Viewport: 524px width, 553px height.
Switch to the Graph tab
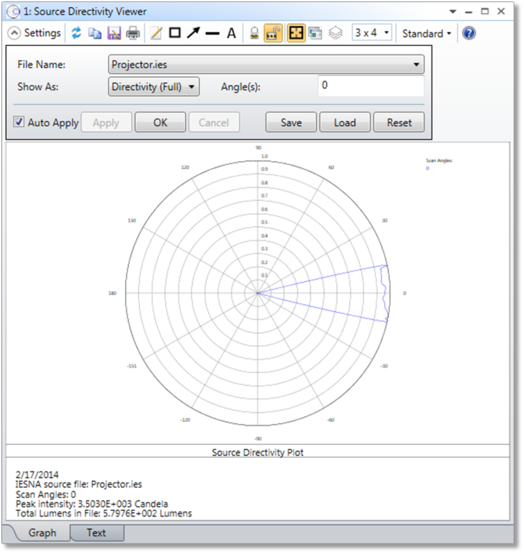point(42,533)
